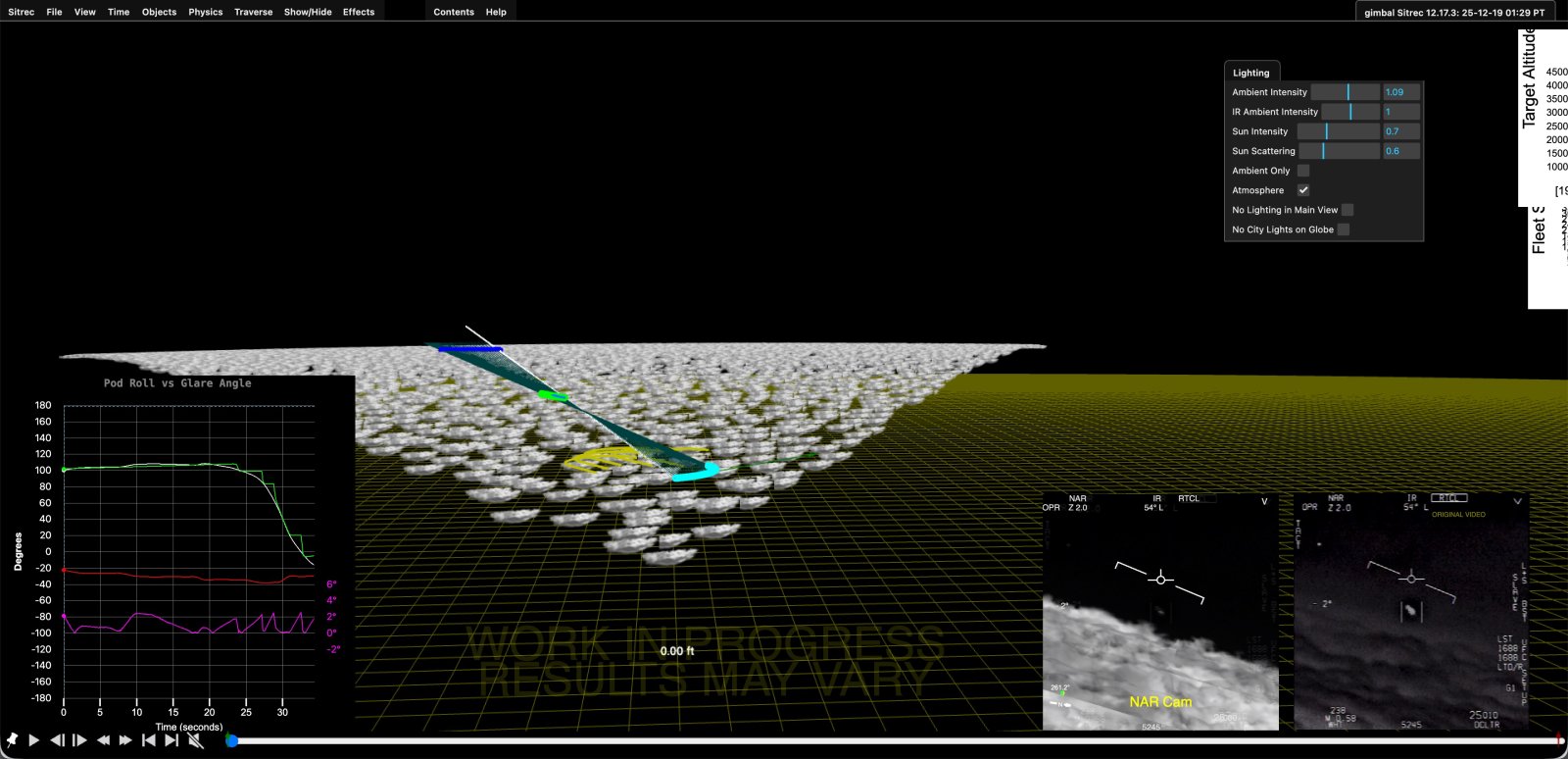Open the Show/Hide menu

point(308,12)
